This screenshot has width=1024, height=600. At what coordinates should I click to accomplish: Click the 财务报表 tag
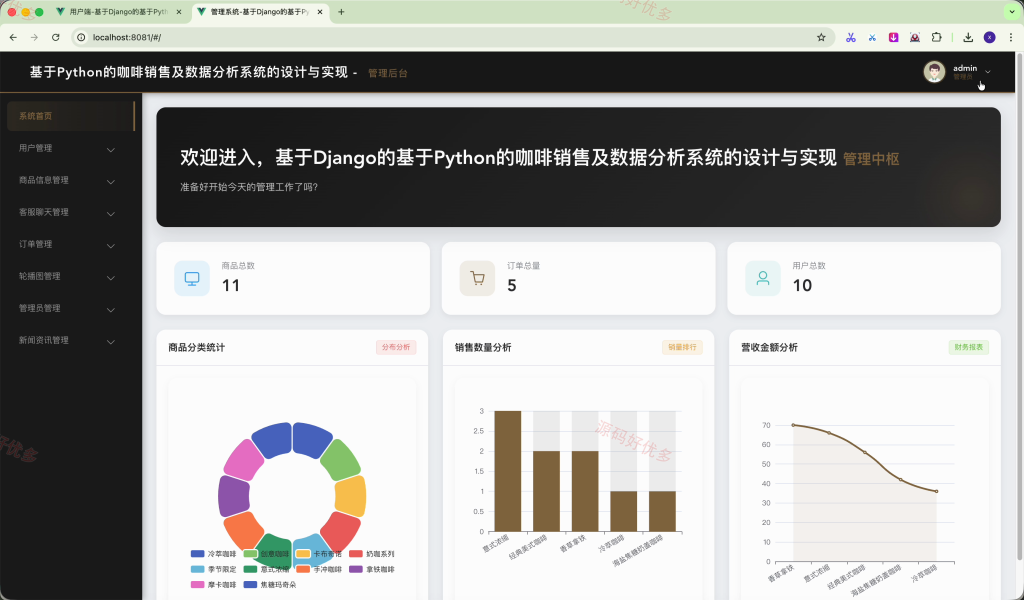pos(968,347)
